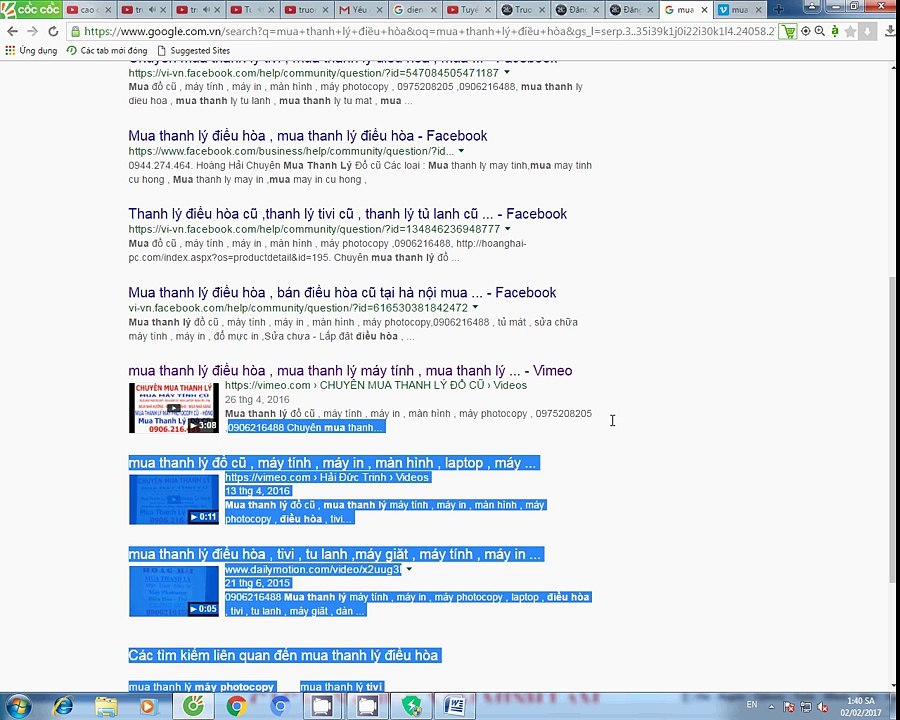Expand dropdown next to question?id=547084505471187 URL
900x720 pixels.
pyautogui.click(x=507, y=72)
